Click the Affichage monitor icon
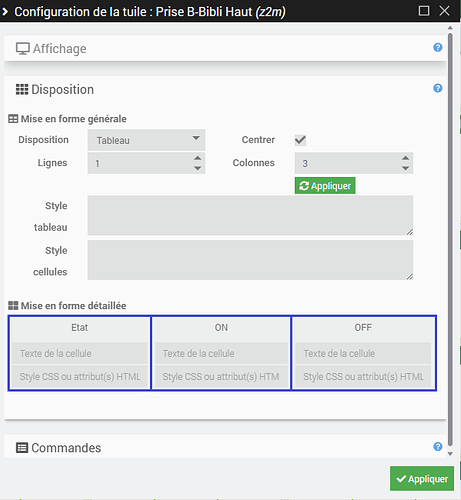The width and height of the screenshot is (461, 500). click(x=23, y=49)
